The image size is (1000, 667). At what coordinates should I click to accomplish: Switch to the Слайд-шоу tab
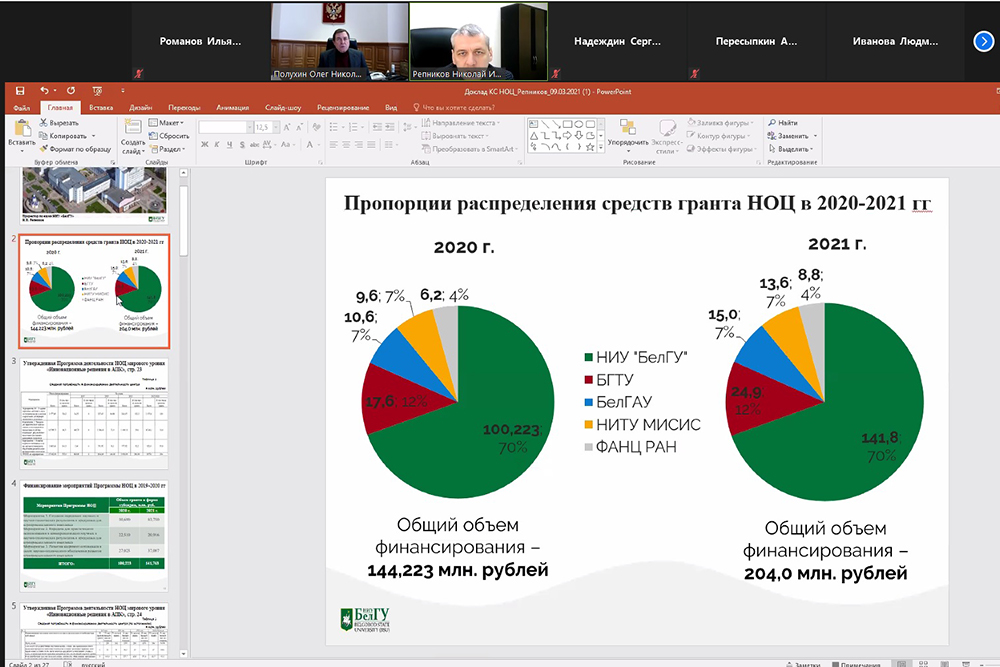point(282,107)
